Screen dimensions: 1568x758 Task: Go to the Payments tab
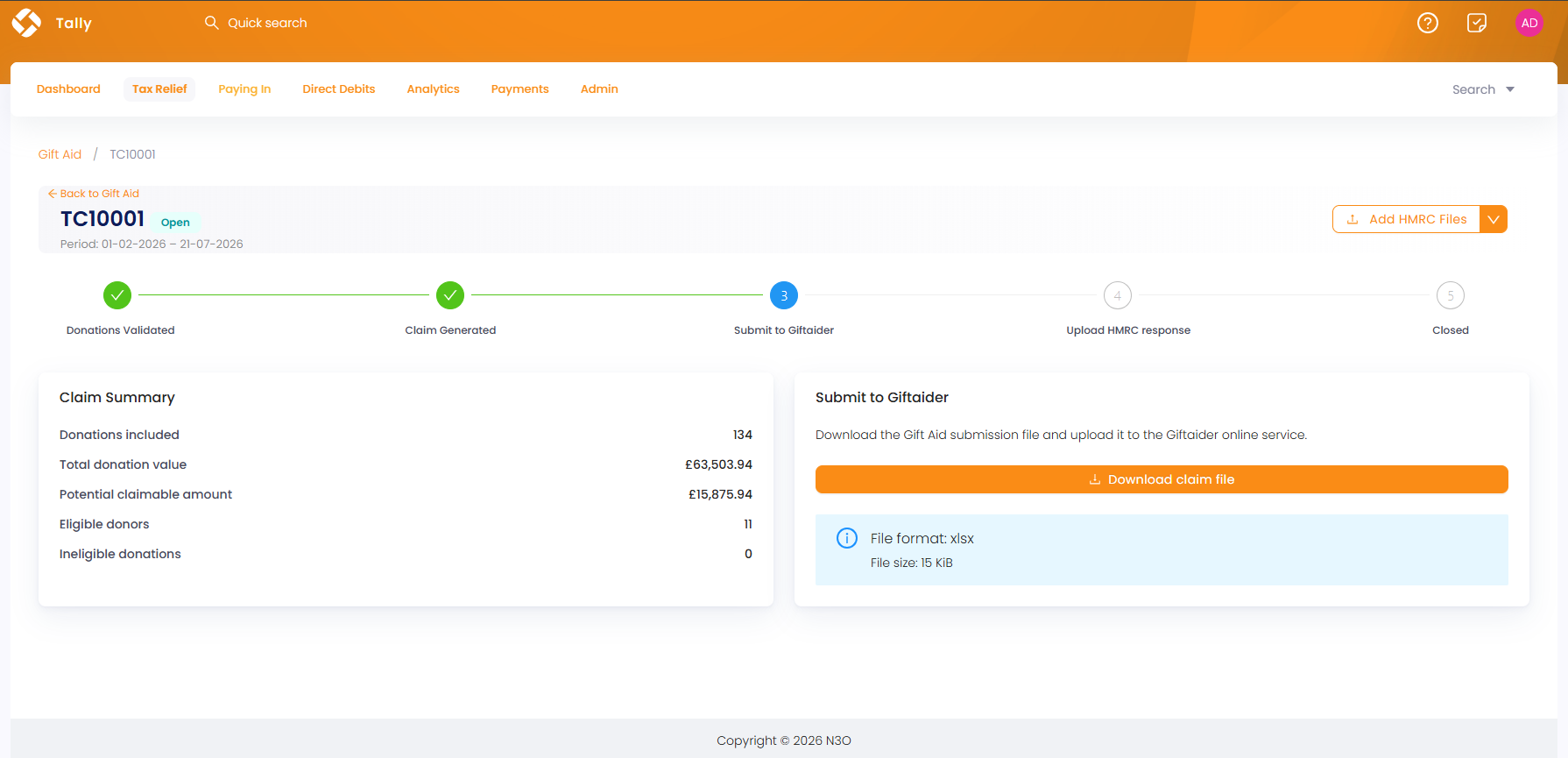pos(519,89)
